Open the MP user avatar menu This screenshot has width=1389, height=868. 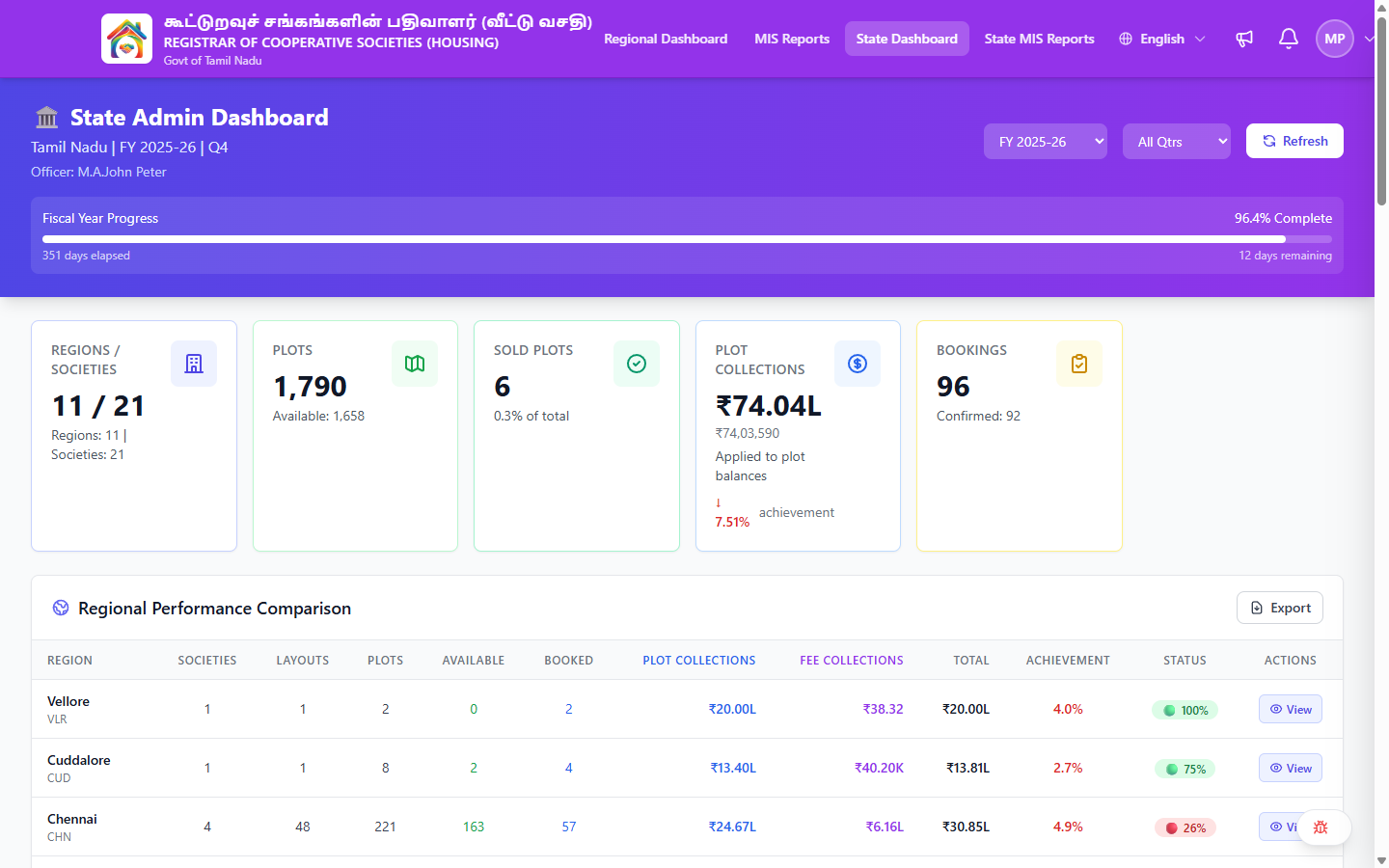coord(1335,39)
